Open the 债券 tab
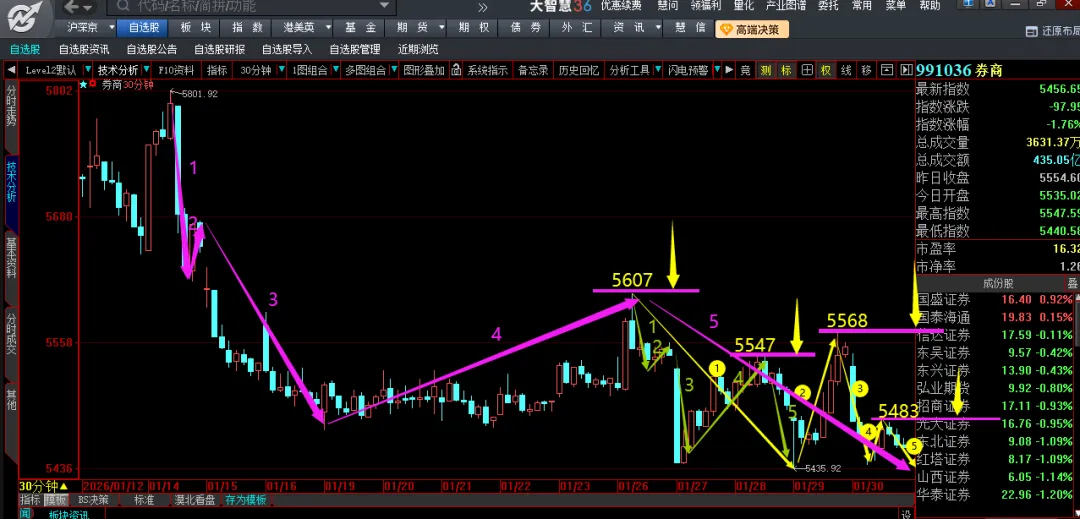 525,28
